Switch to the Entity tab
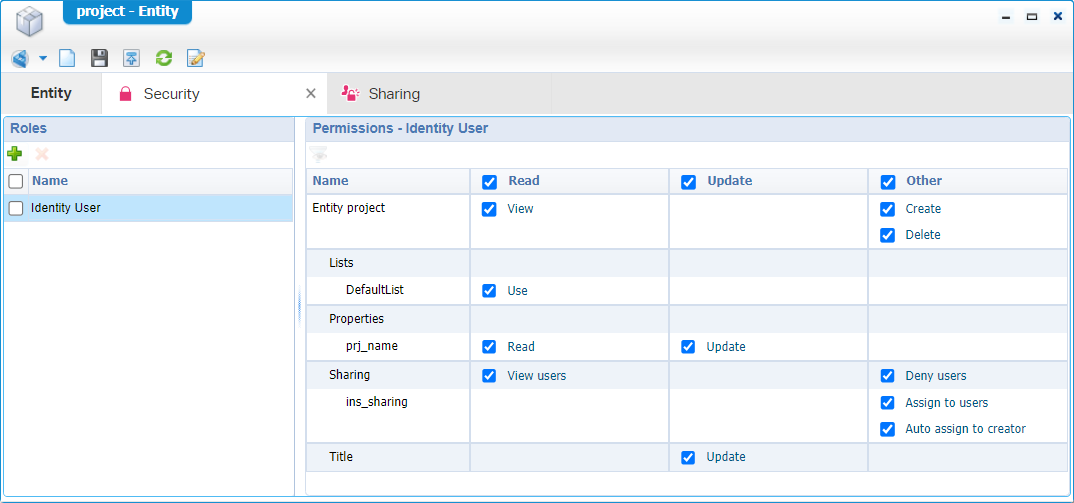This screenshot has width=1074, height=503. tap(51, 93)
